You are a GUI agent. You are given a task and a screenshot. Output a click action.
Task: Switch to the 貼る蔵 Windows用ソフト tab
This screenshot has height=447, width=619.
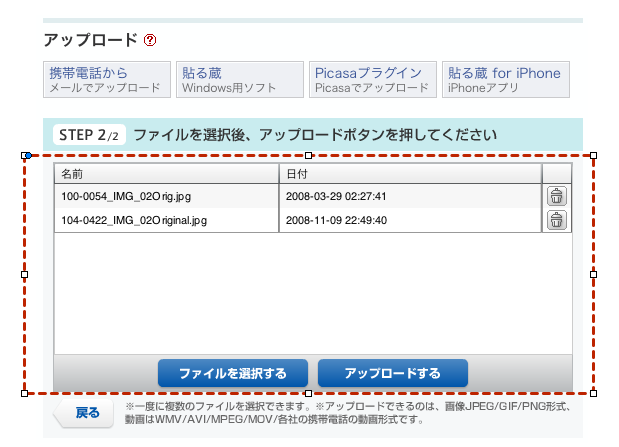pyautogui.click(x=239, y=80)
